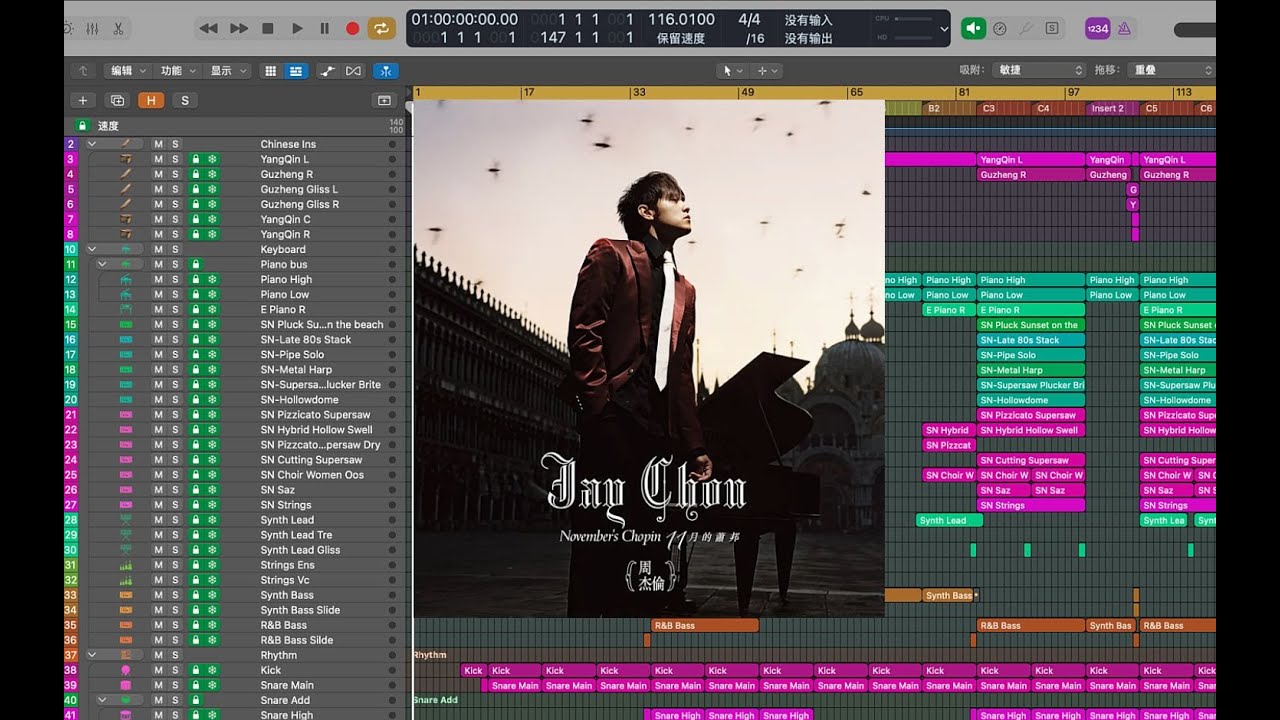Switch to the list tracks view button
This screenshot has height=720, width=1280.
click(296, 71)
